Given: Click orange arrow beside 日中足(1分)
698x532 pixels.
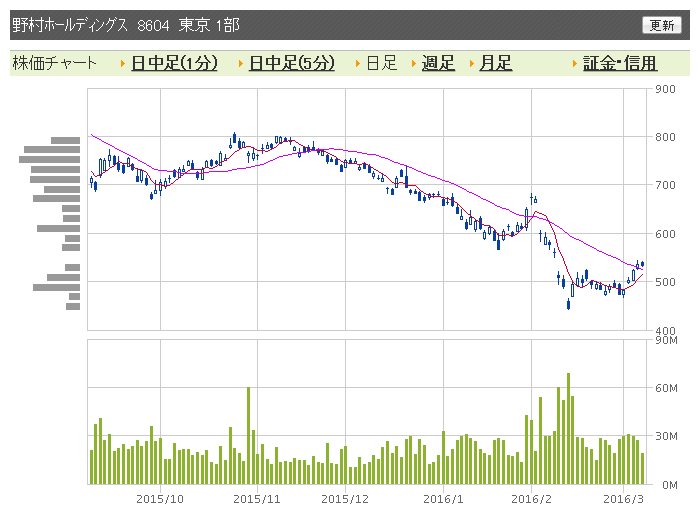Looking at the screenshot, I should coord(123,64).
